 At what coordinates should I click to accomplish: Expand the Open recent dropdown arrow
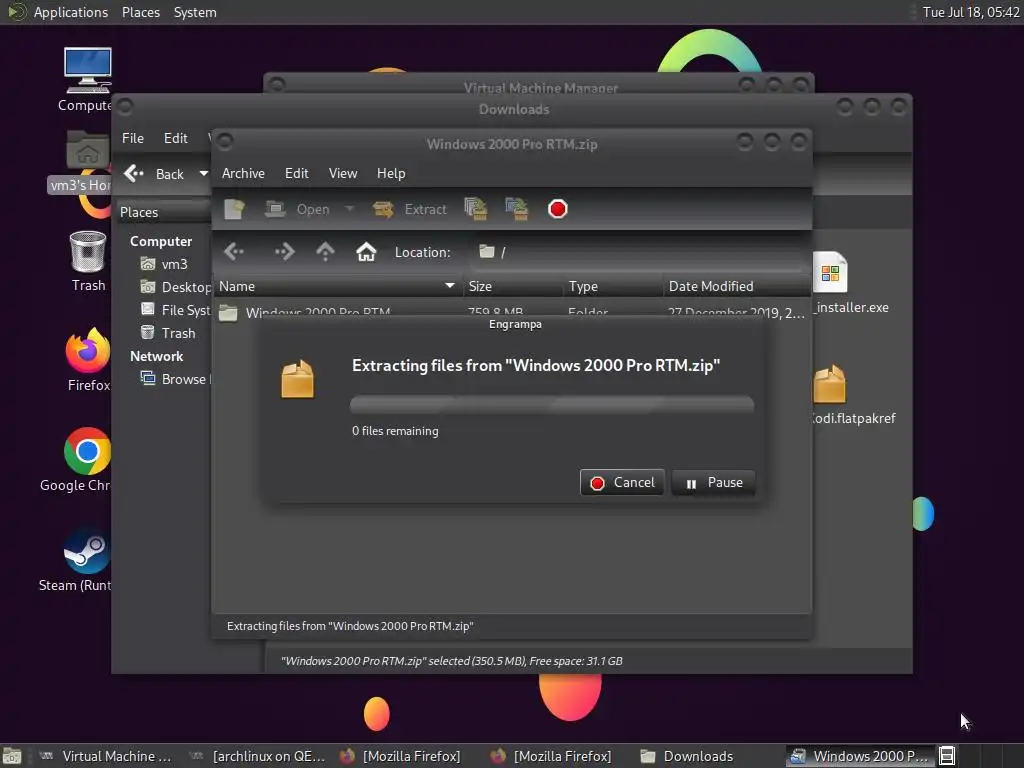click(349, 209)
